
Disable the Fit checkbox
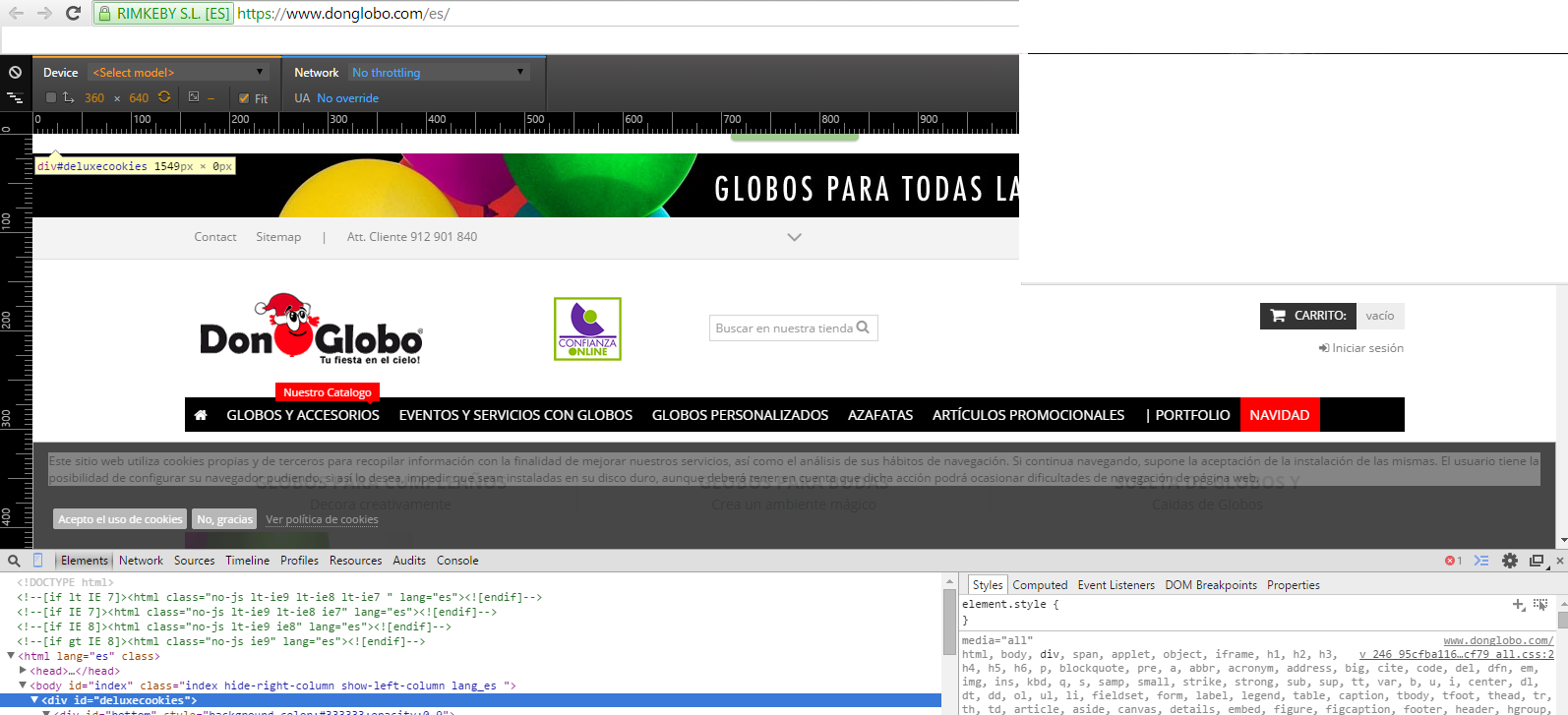pyautogui.click(x=244, y=98)
